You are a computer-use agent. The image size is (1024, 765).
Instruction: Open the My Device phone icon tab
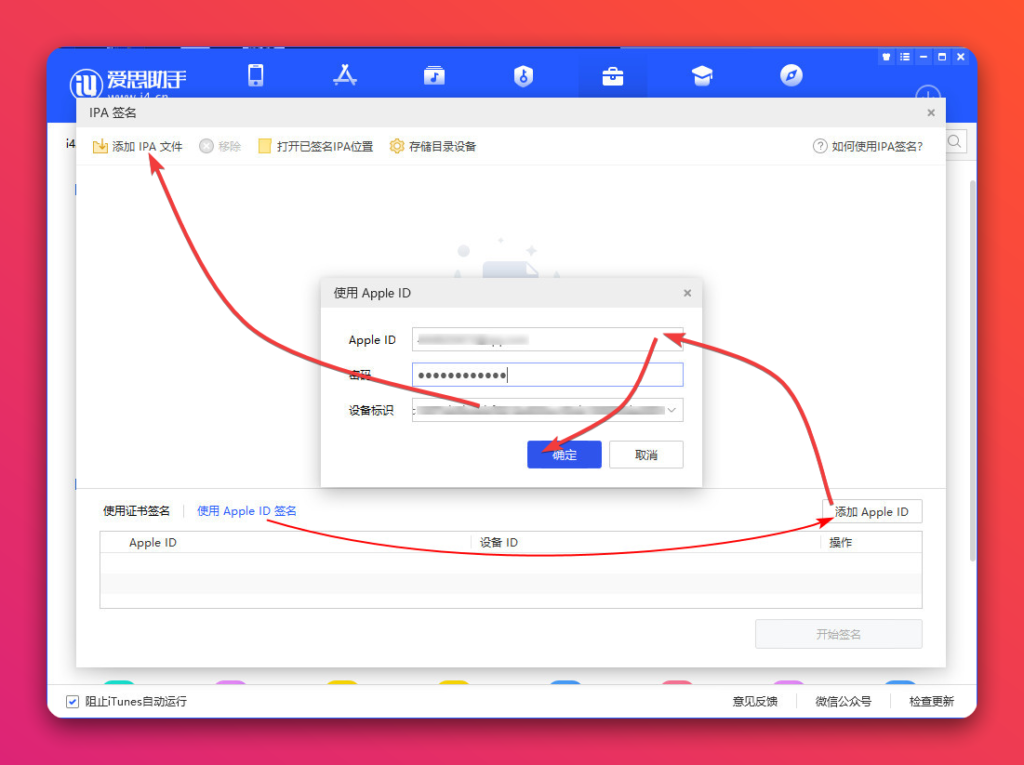(x=255, y=76)
